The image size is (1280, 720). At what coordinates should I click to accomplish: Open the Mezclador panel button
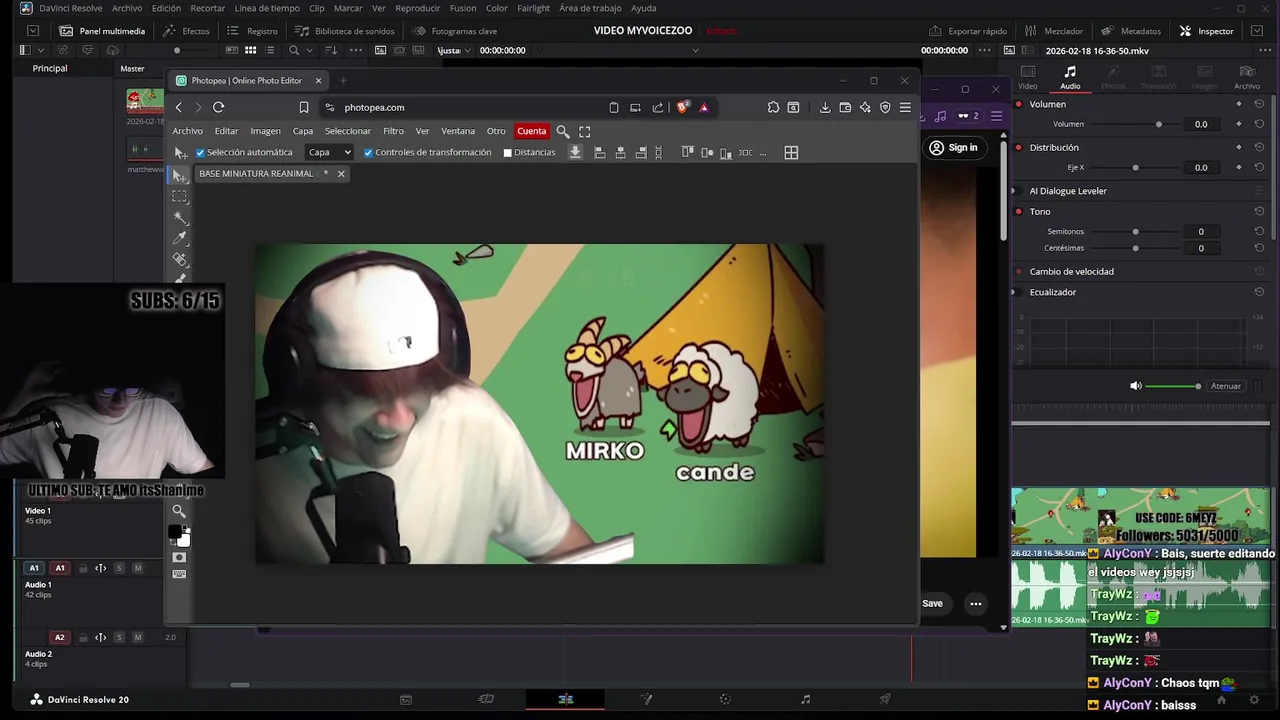[x=1055, y=31]
